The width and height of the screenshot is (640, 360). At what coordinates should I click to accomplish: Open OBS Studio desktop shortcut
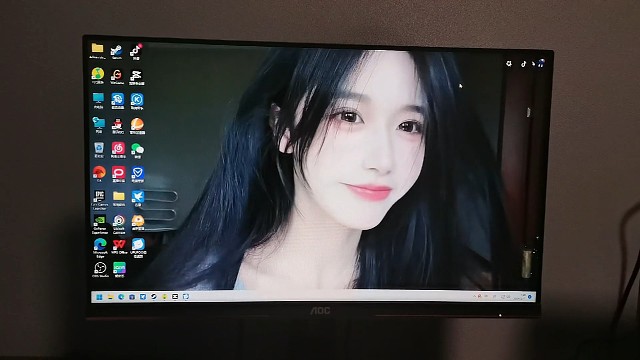tap(100, 268)
